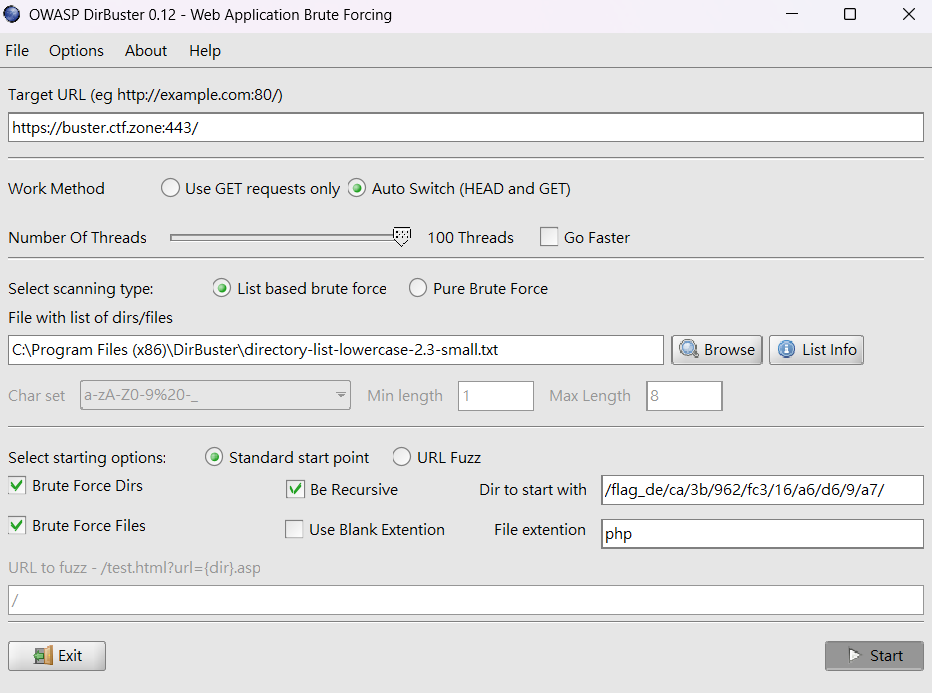Click the List Info blue info icon
The height and width of the screenshot is (693, 932).
(x=786, y=349)
